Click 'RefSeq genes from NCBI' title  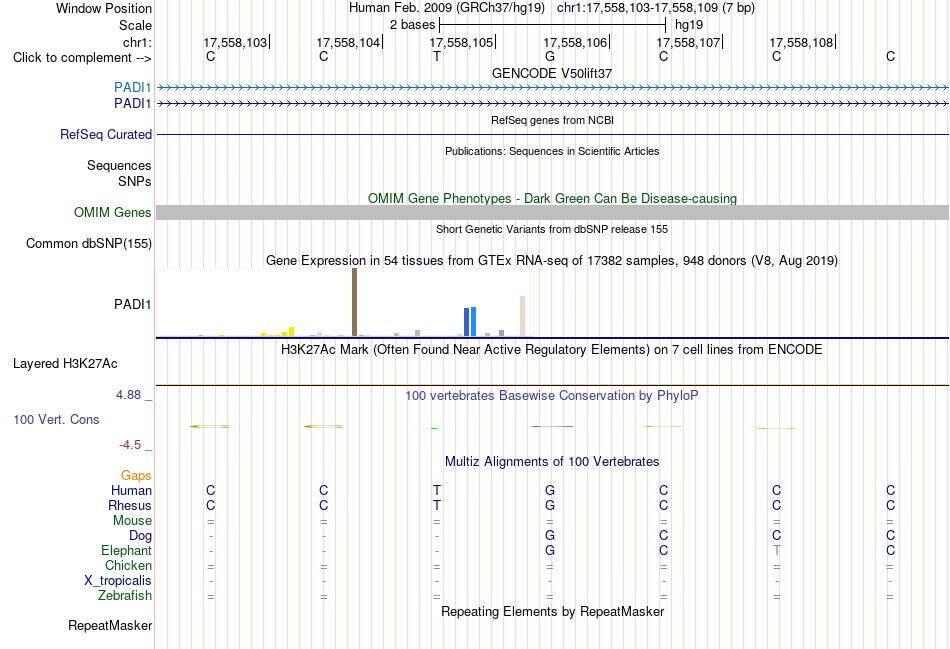552,120
